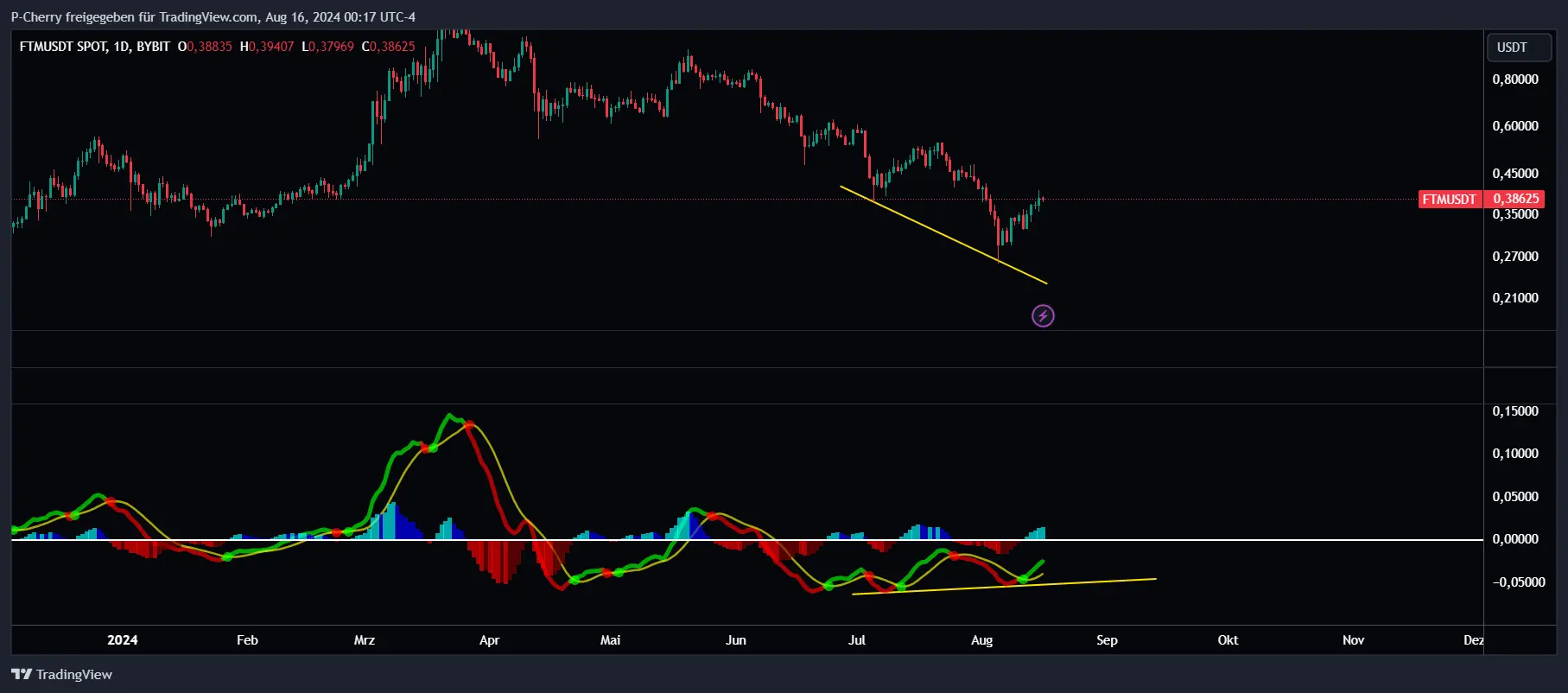
Task: Click the Close value C0,38625
Action: [388, 46]
